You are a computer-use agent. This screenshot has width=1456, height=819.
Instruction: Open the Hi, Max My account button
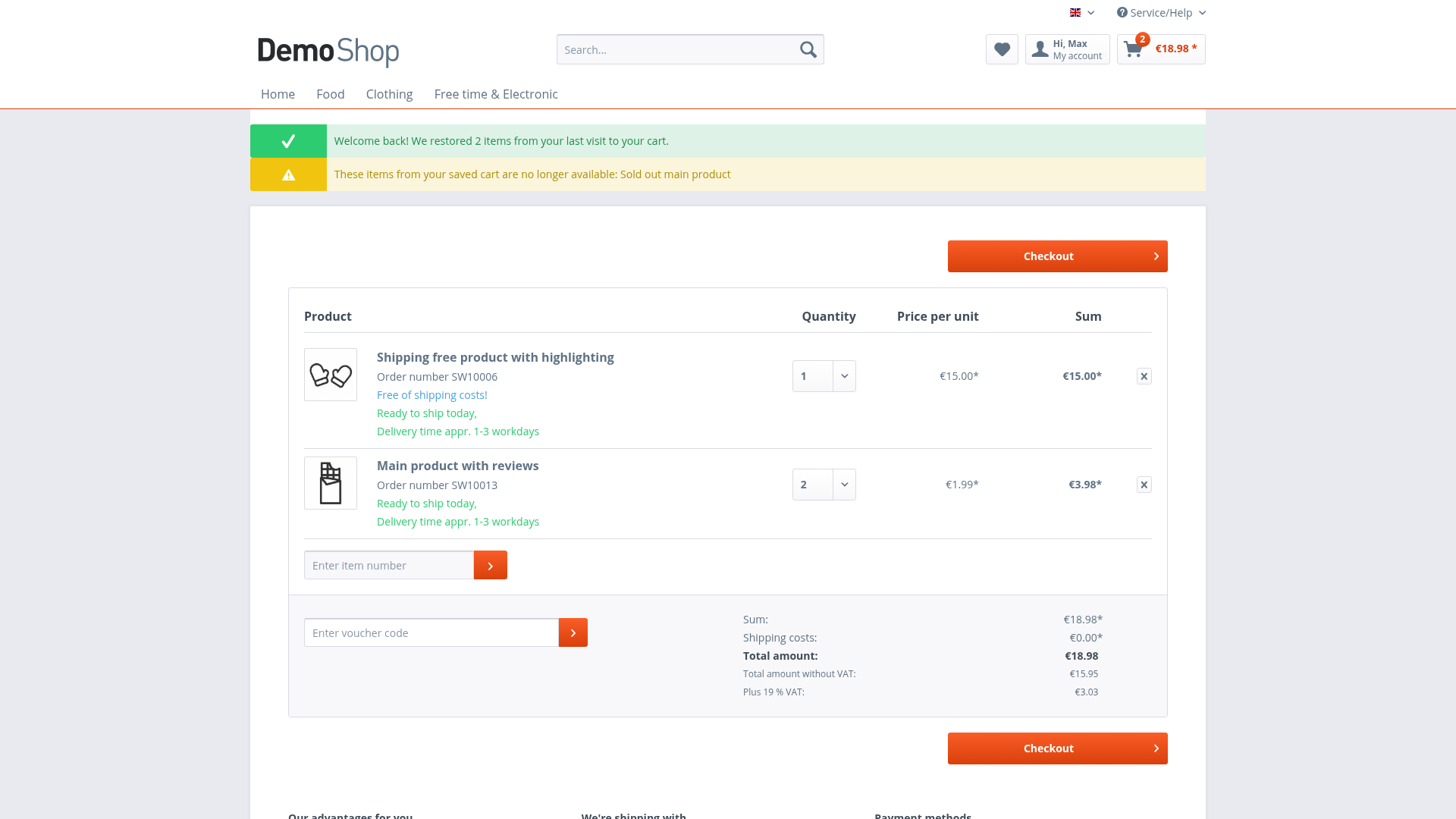click(x=1067, y=49)
